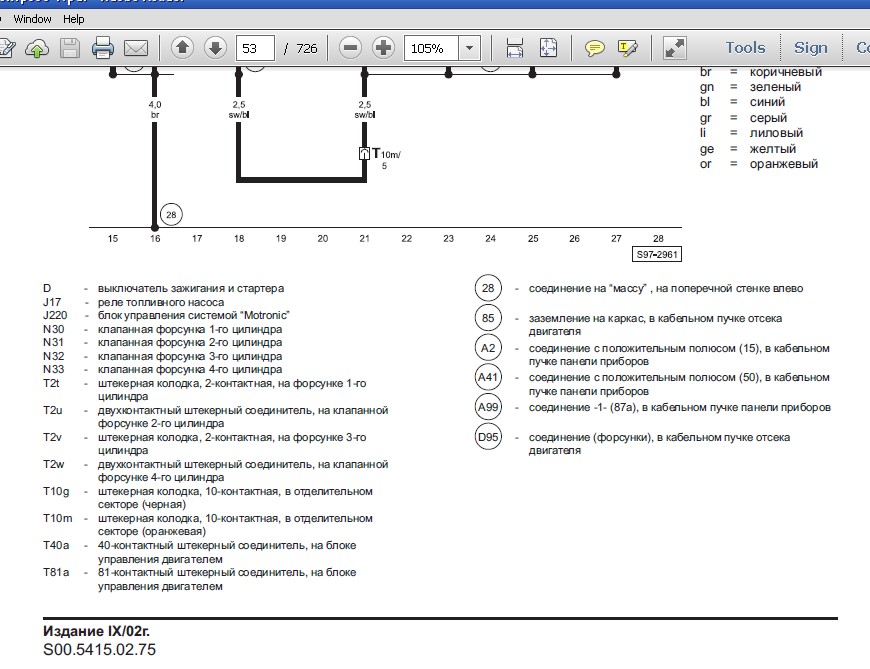Click the envelope email icon
The width and height of the screenshot is (870, 669).
136,48
